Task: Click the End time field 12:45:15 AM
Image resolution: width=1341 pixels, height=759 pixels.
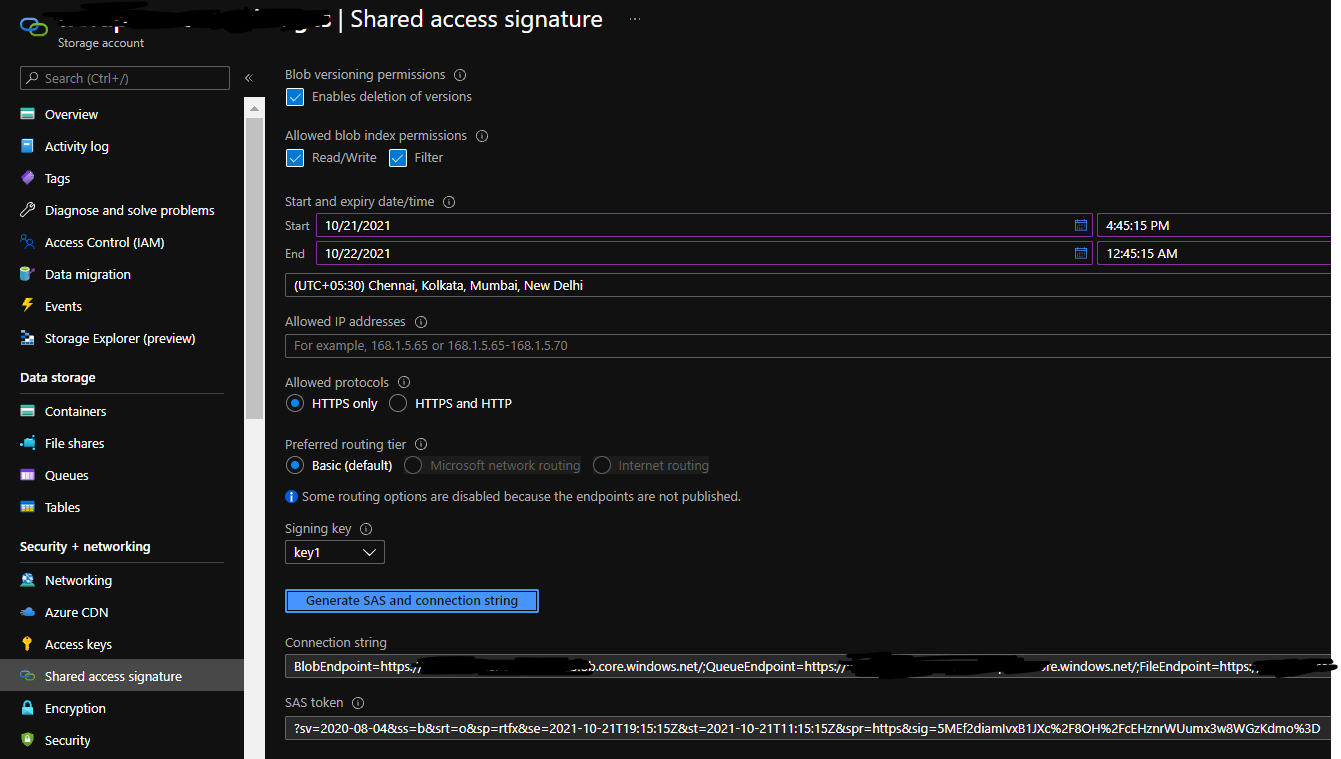Action: [1214, 253]
